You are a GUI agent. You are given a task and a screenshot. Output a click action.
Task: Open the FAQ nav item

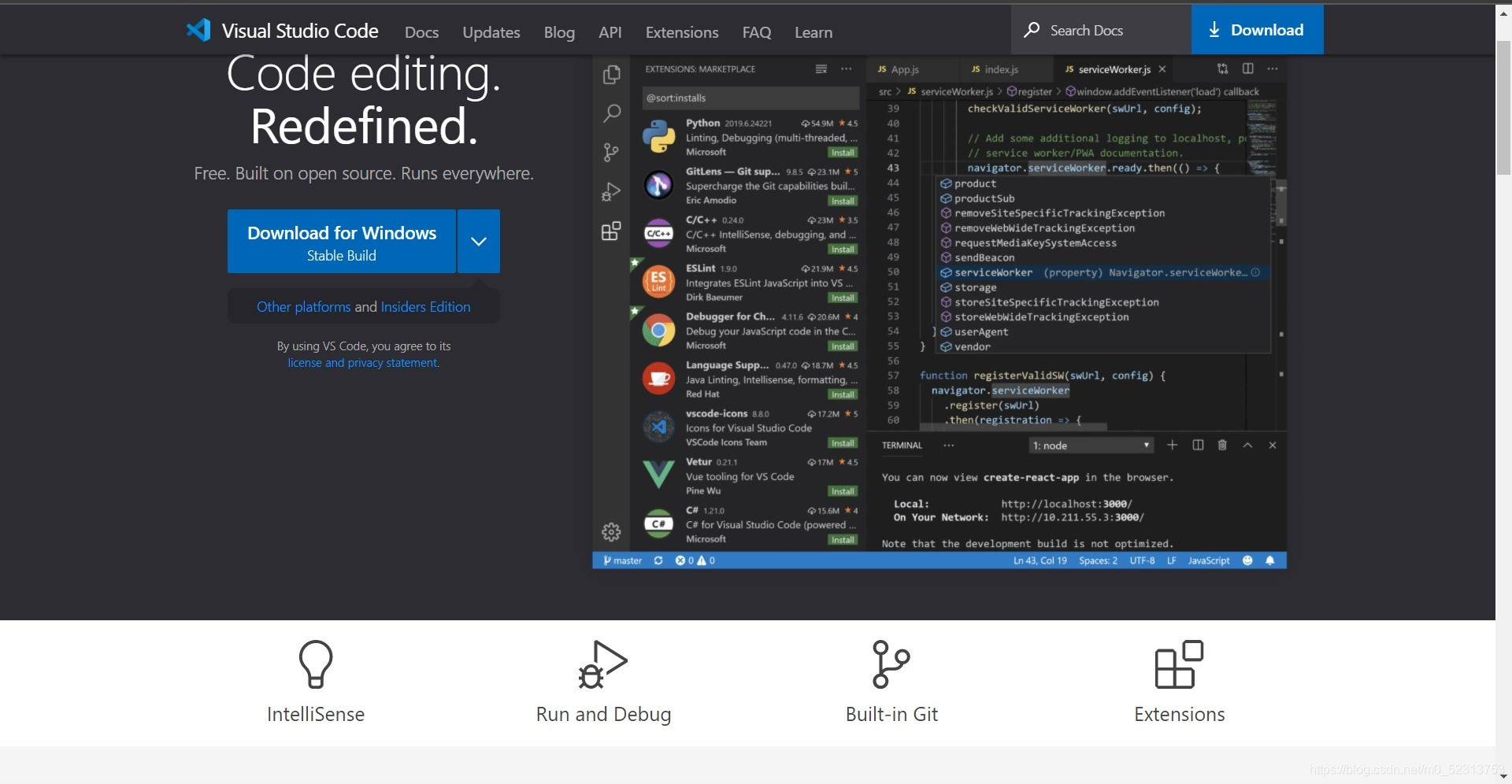tap(757, 32)
